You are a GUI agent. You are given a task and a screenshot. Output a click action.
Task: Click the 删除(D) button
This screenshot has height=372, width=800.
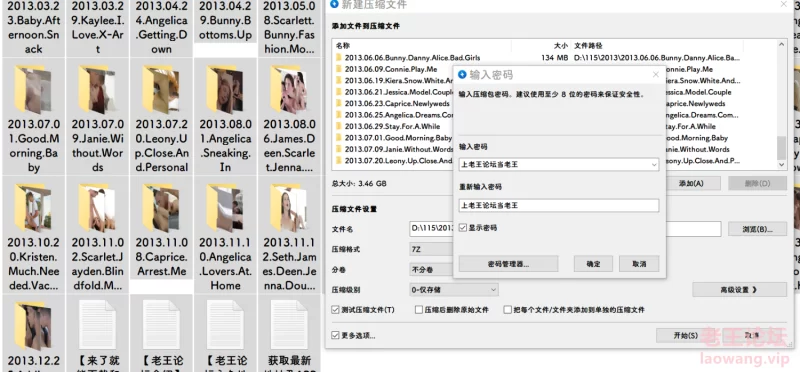click(757, 184)
